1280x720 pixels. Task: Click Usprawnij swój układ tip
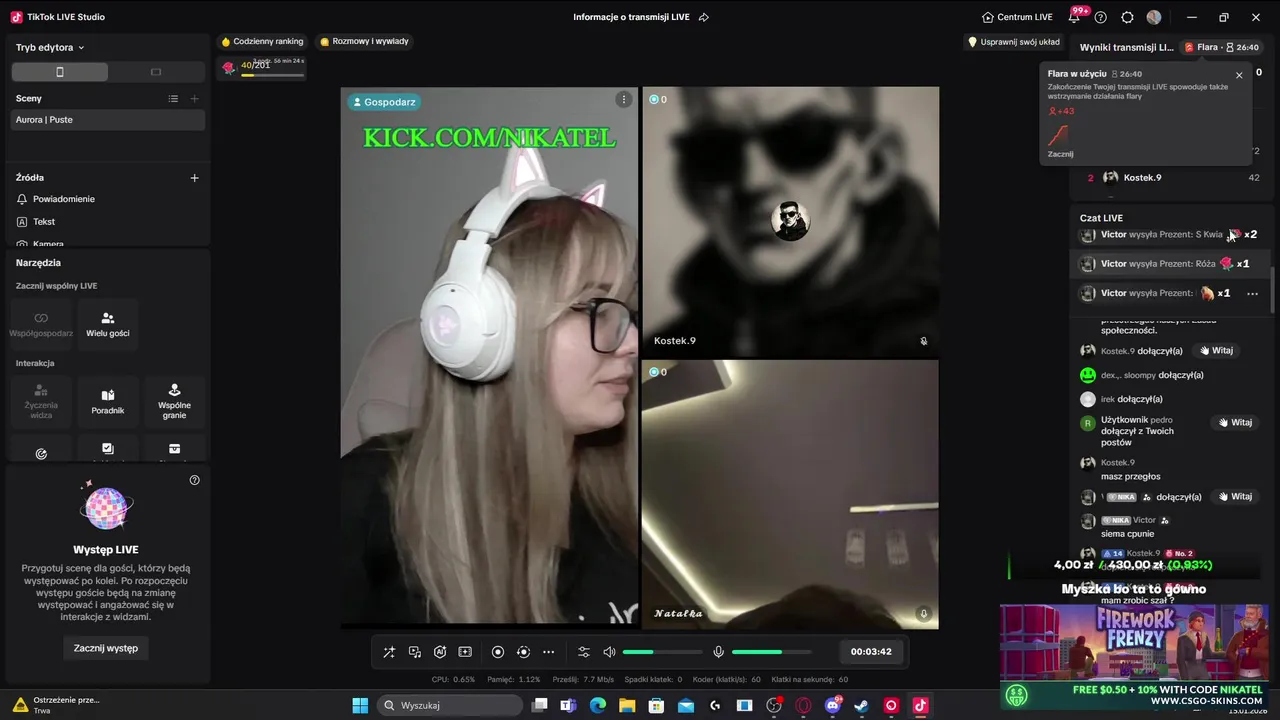pos(1014,42)
